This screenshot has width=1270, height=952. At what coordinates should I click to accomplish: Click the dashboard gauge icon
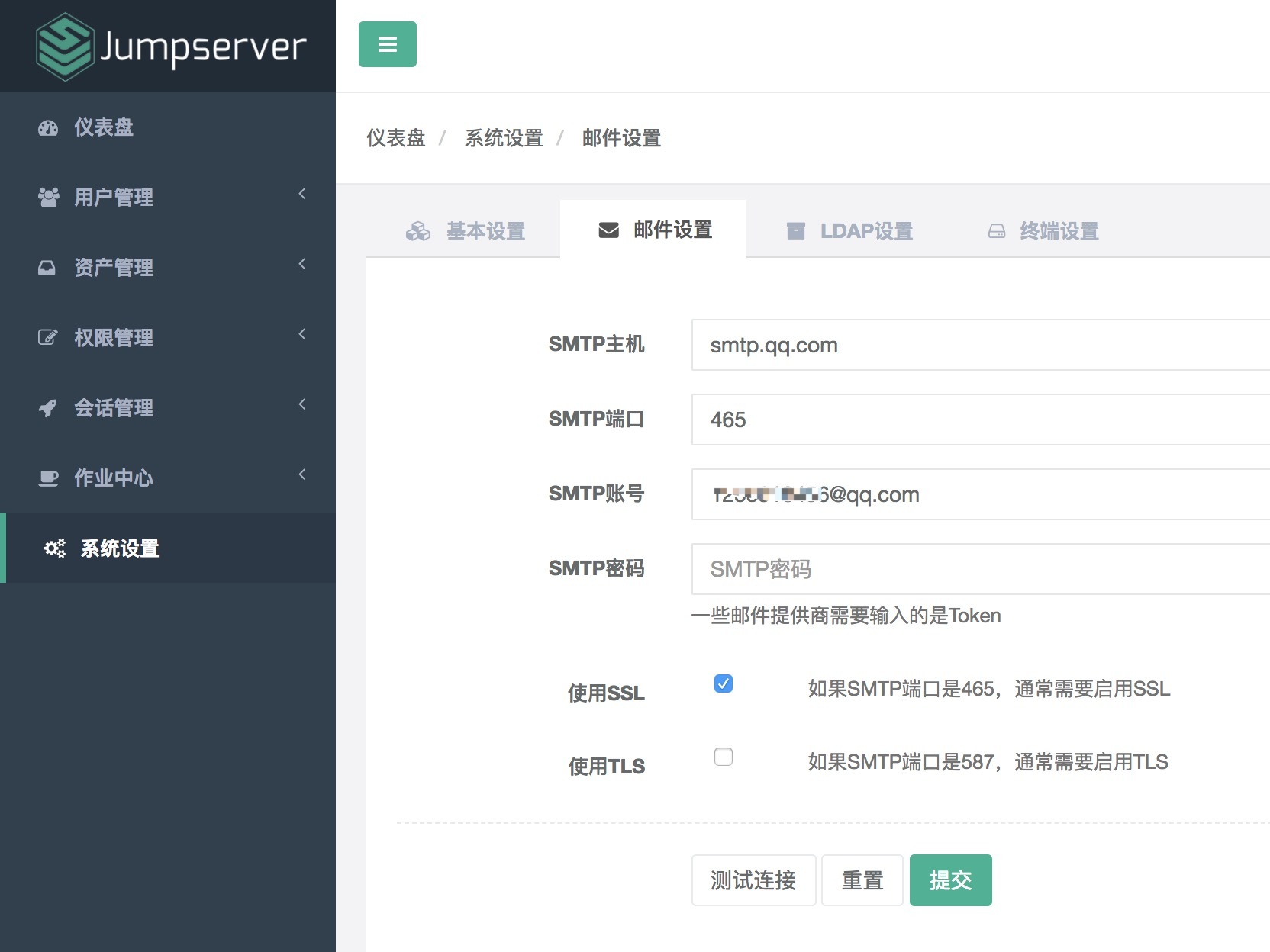[x=48, y=128]
